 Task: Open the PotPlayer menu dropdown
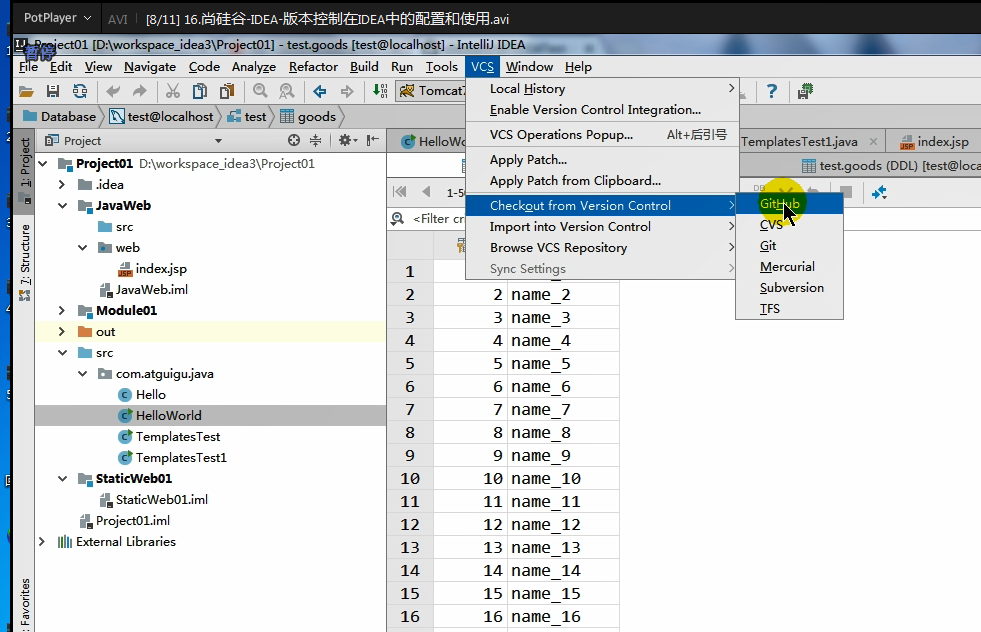coord(56,18)
